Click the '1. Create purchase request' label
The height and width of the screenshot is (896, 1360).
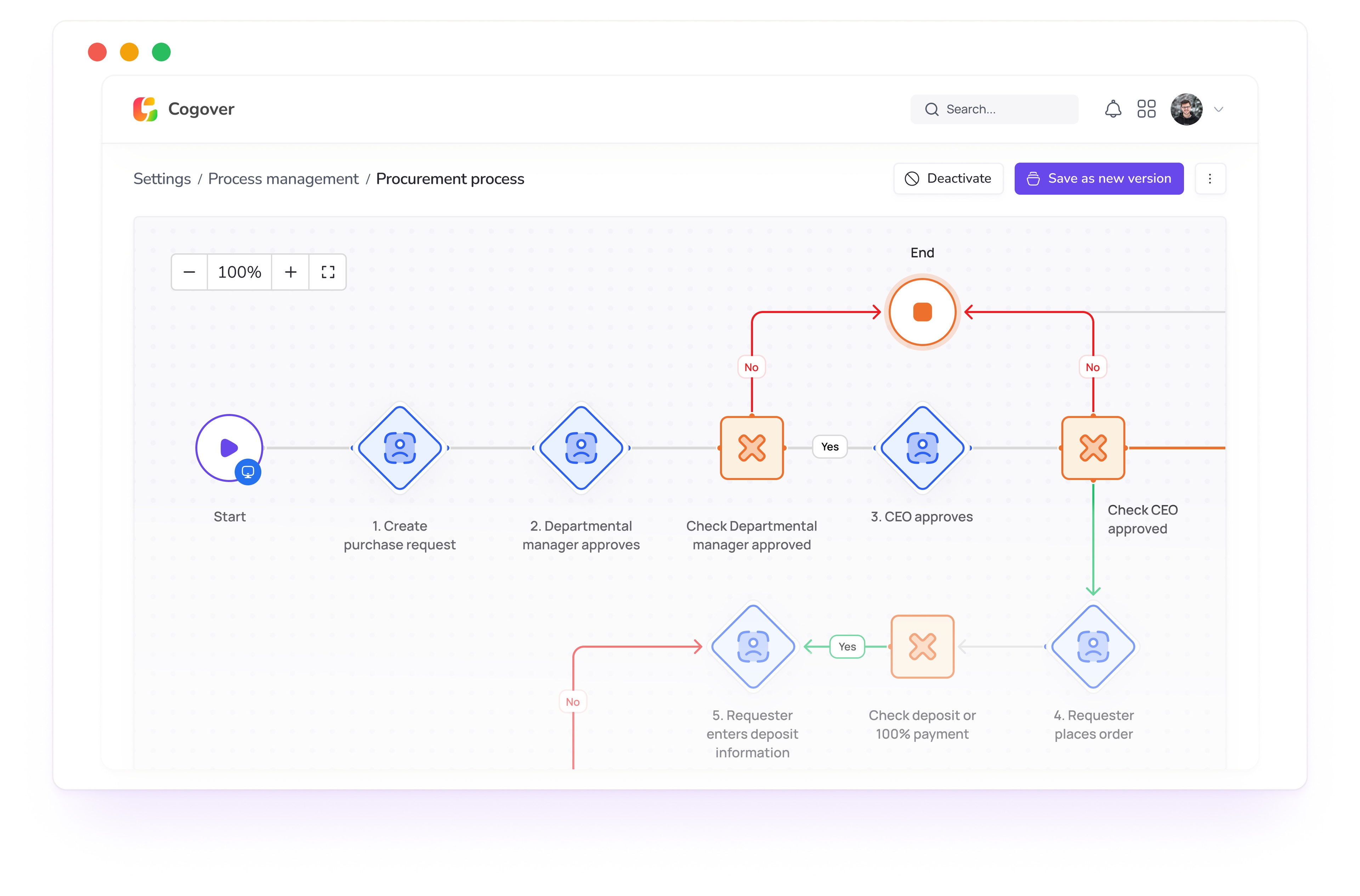click(399, 535)
